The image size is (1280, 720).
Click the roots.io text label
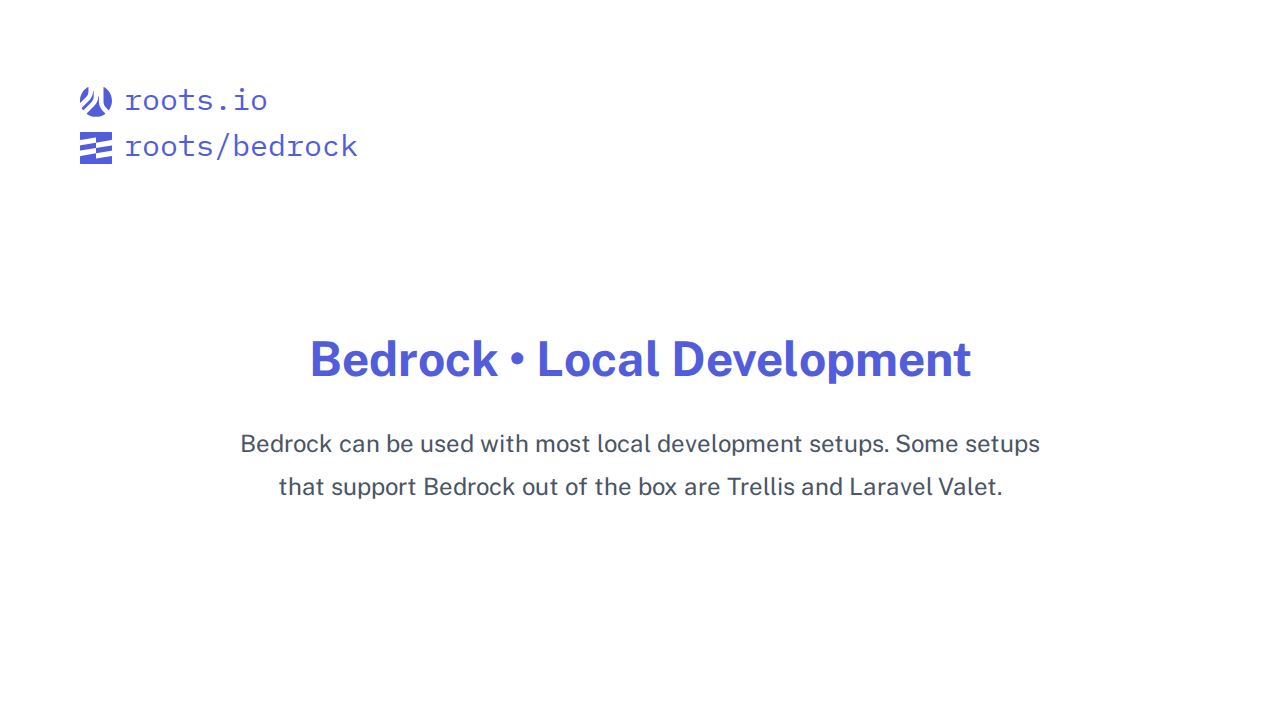(x=196, y=100)
